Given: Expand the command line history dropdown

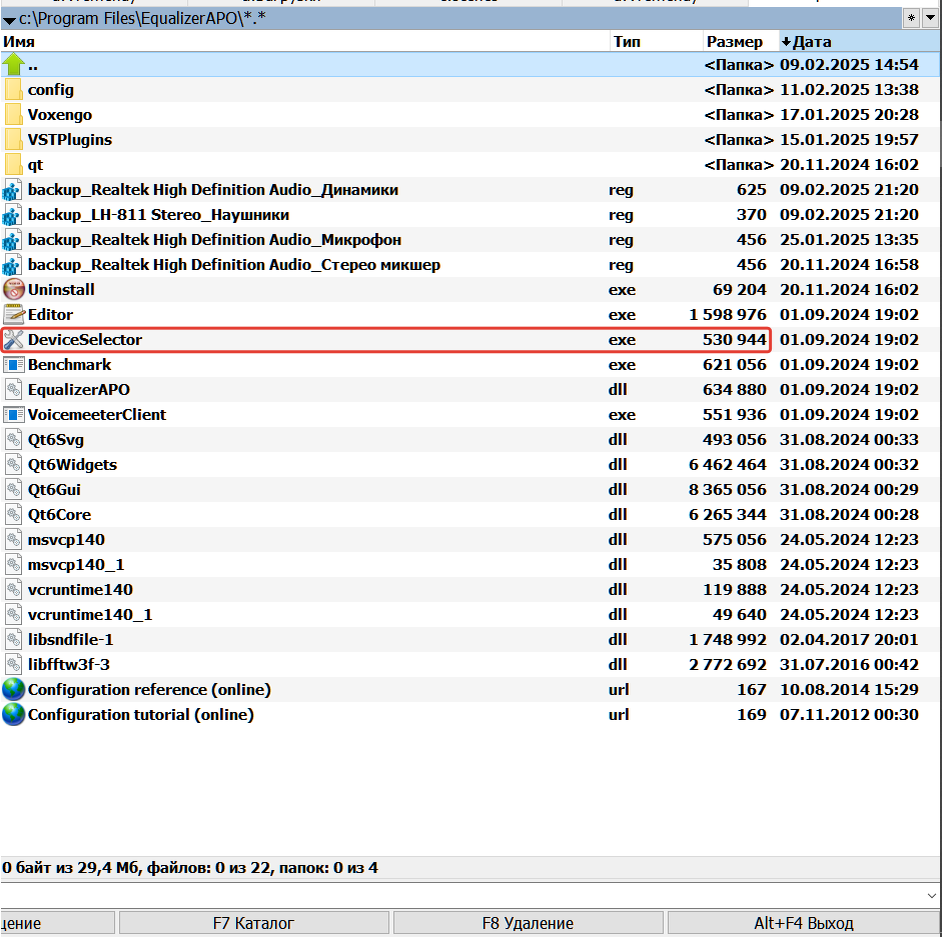Looking at the screenshot, I should point(932,896).
